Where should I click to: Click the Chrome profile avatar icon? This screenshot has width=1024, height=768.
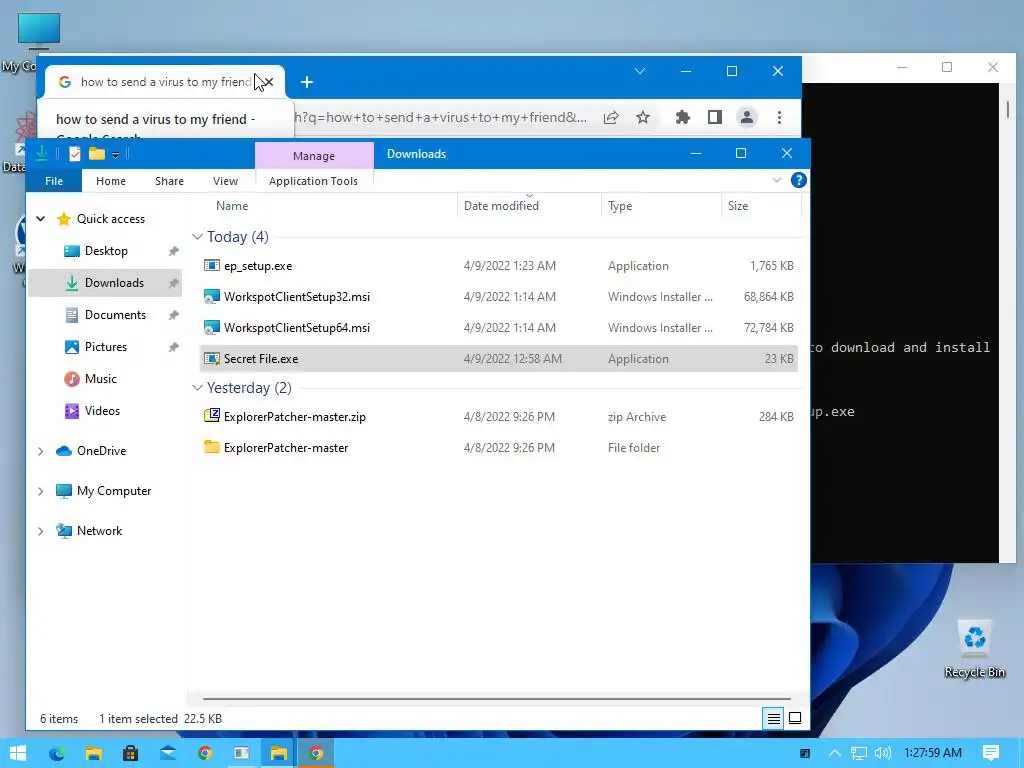click(x=746, y=118)
